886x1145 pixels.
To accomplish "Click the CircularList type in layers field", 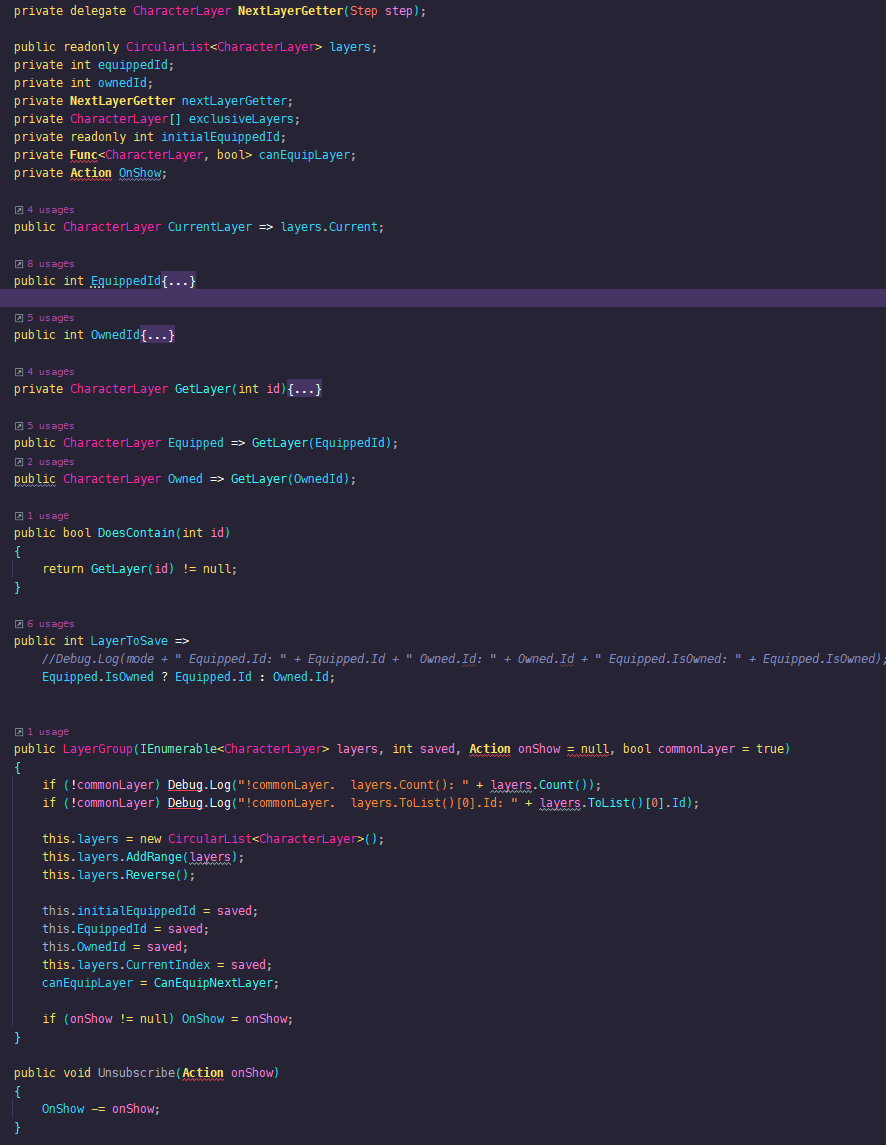I will tap(168, 47).
